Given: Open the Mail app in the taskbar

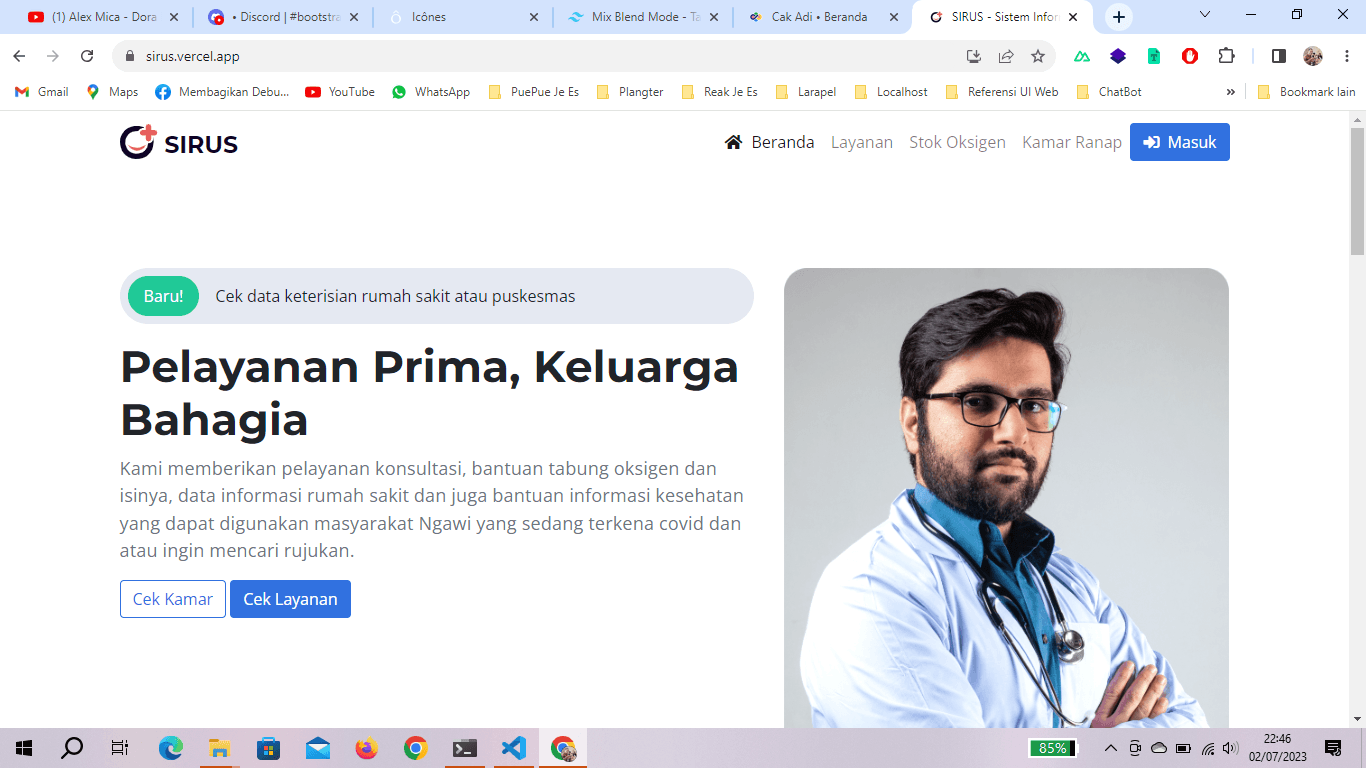Looking at the screenshot, I should pos(318,747).
